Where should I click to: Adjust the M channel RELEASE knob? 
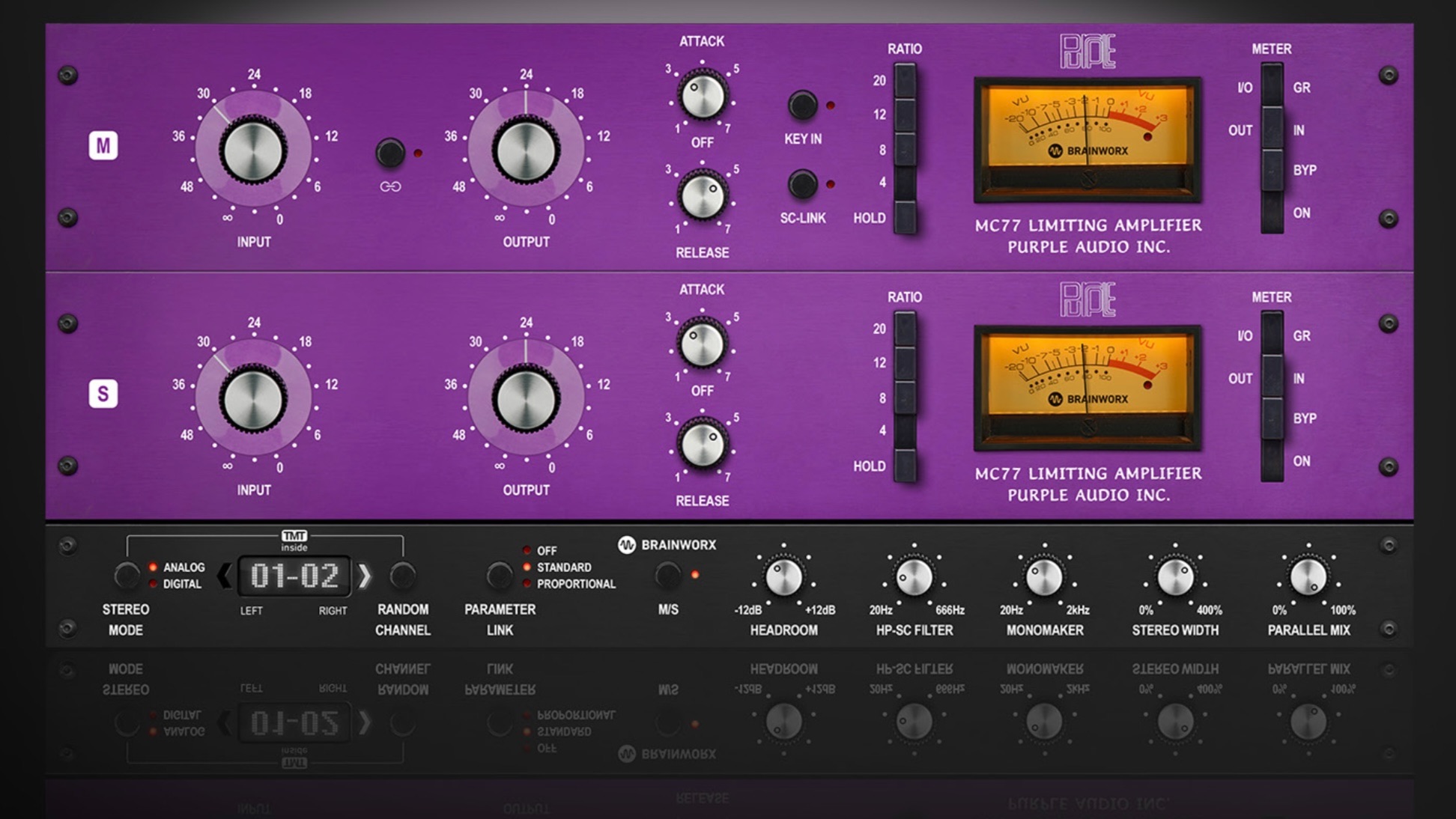click(702, 196)
